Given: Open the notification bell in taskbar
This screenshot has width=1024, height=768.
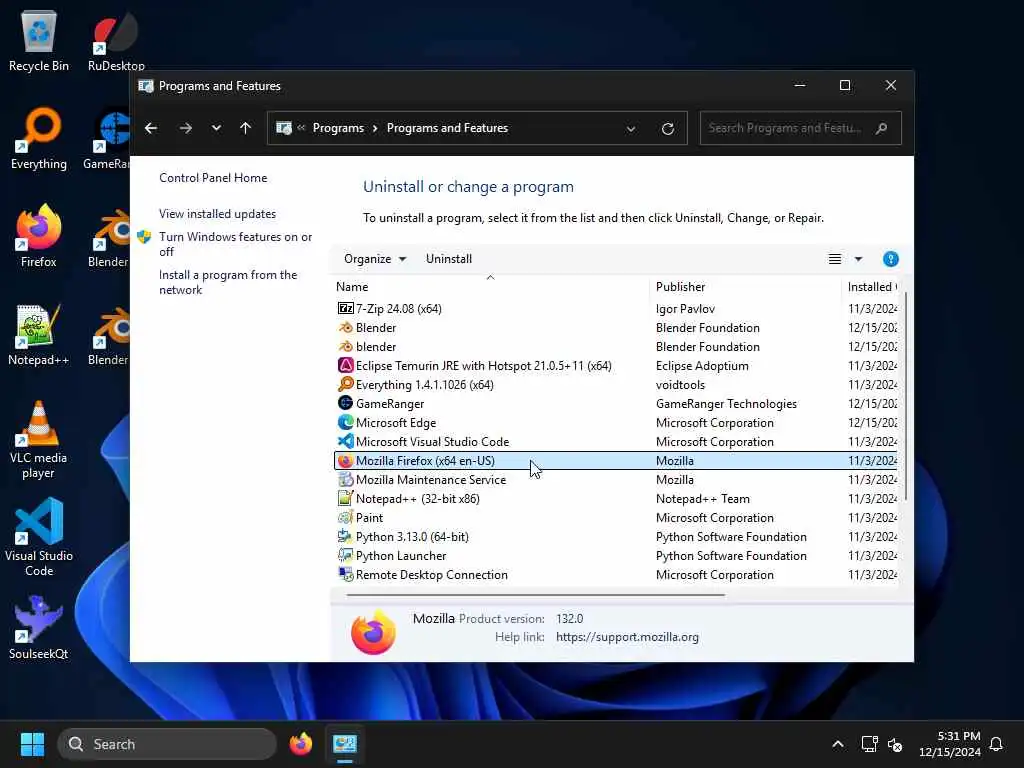Looking at the screenshot, I should coord(997,744).
